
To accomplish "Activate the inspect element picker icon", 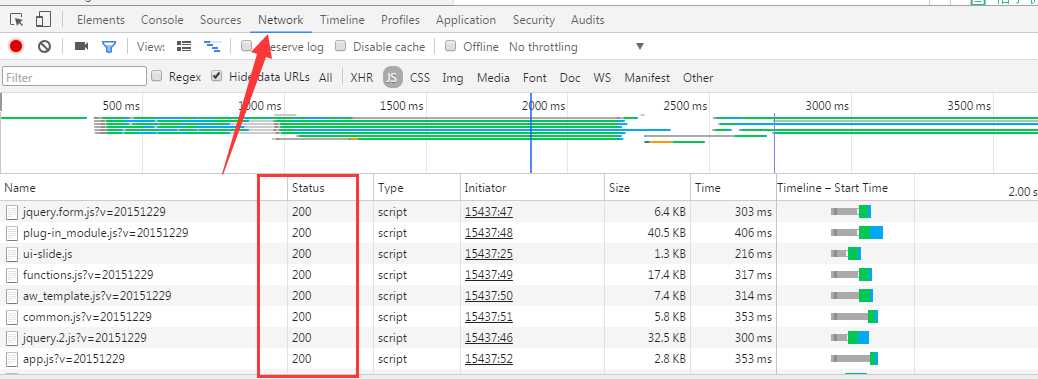I will [x=16, y=20].
